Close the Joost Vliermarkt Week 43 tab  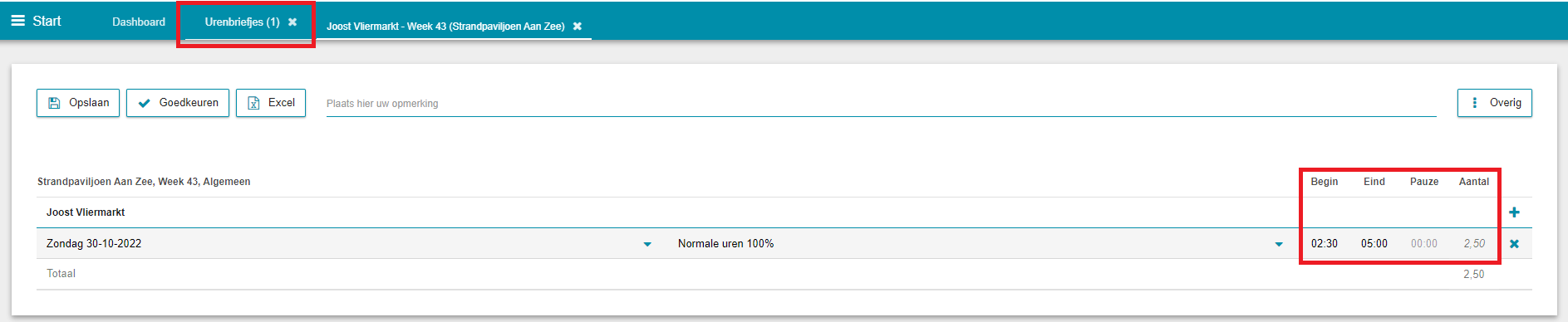[x=578, y=27]
